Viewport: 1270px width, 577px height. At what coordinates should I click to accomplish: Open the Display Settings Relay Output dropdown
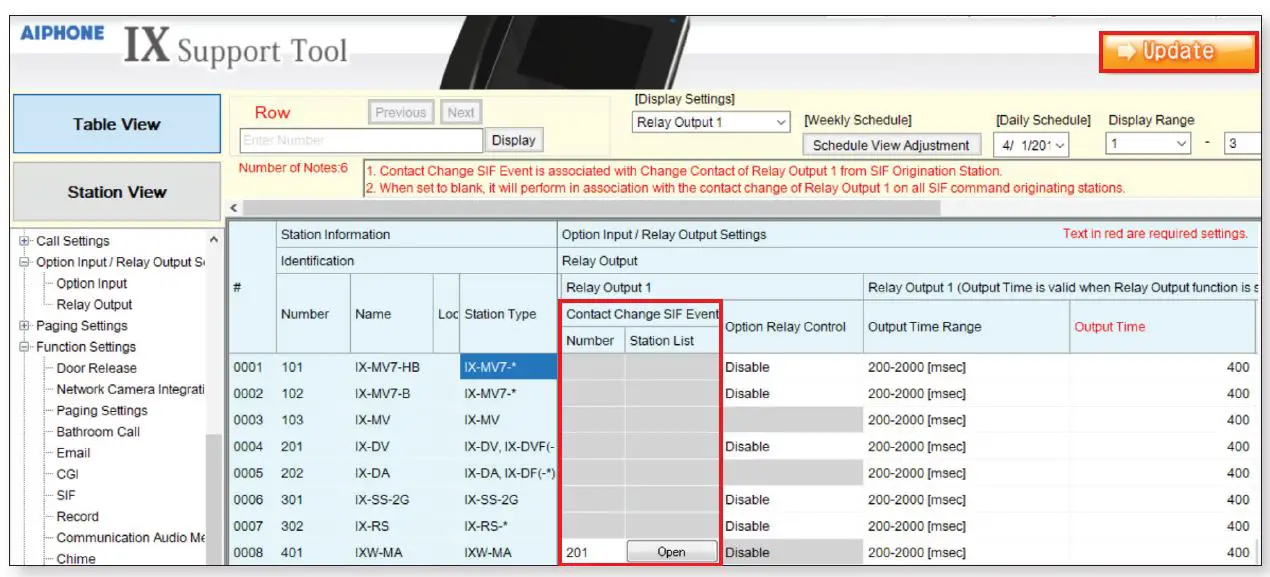pos(711,122)
